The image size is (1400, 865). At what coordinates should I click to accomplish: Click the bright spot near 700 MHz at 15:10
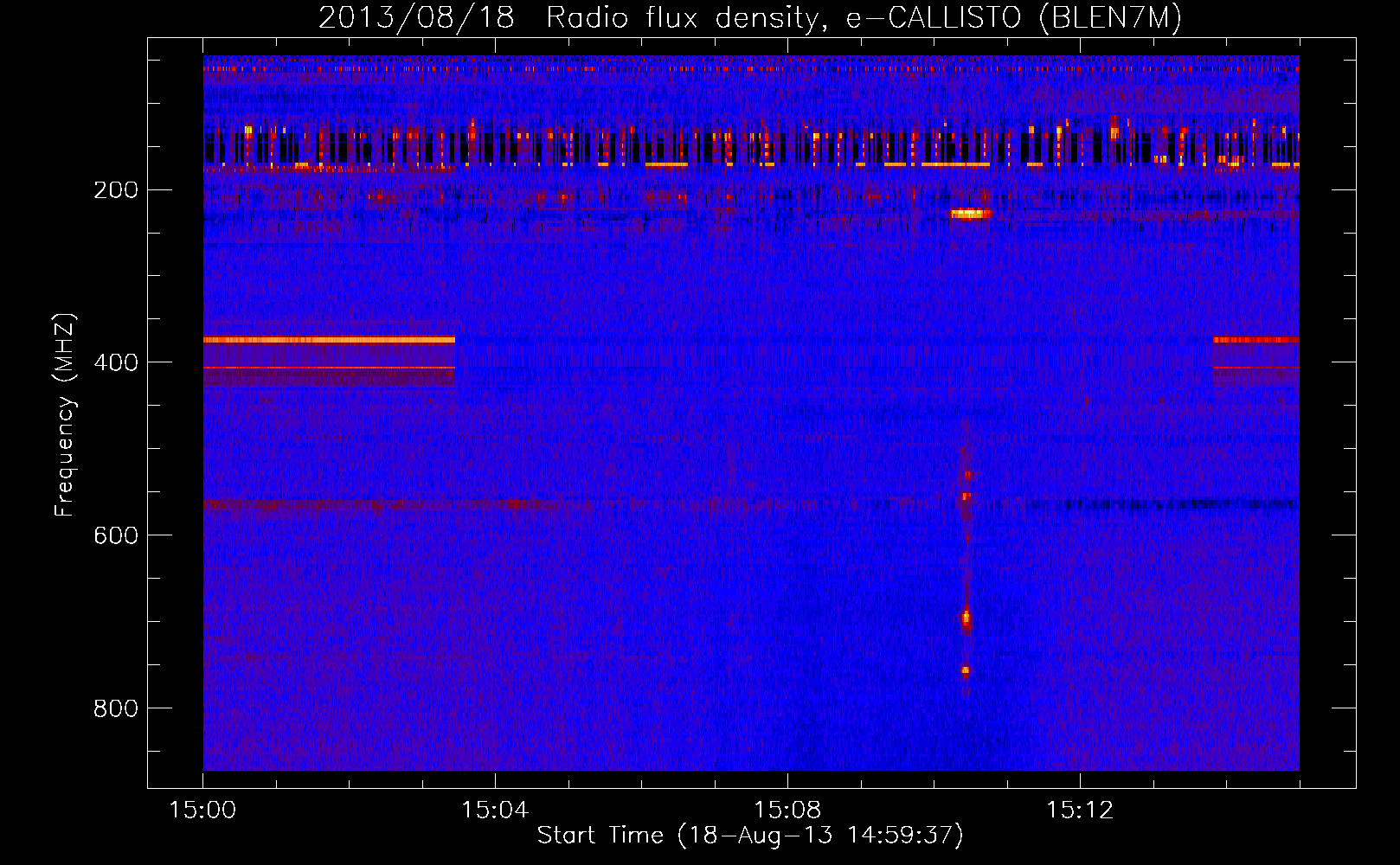tap(967, 619)
